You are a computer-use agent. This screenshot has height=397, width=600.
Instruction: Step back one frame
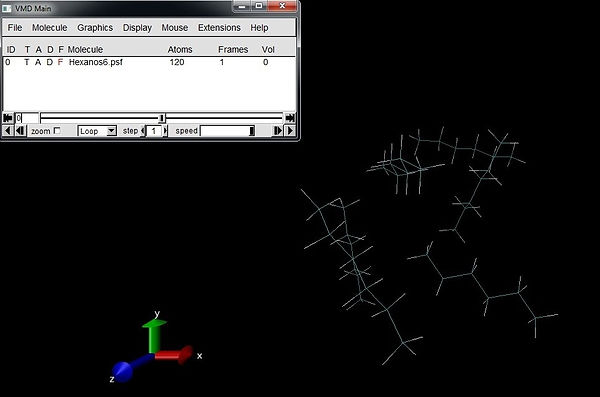[20, 131]
